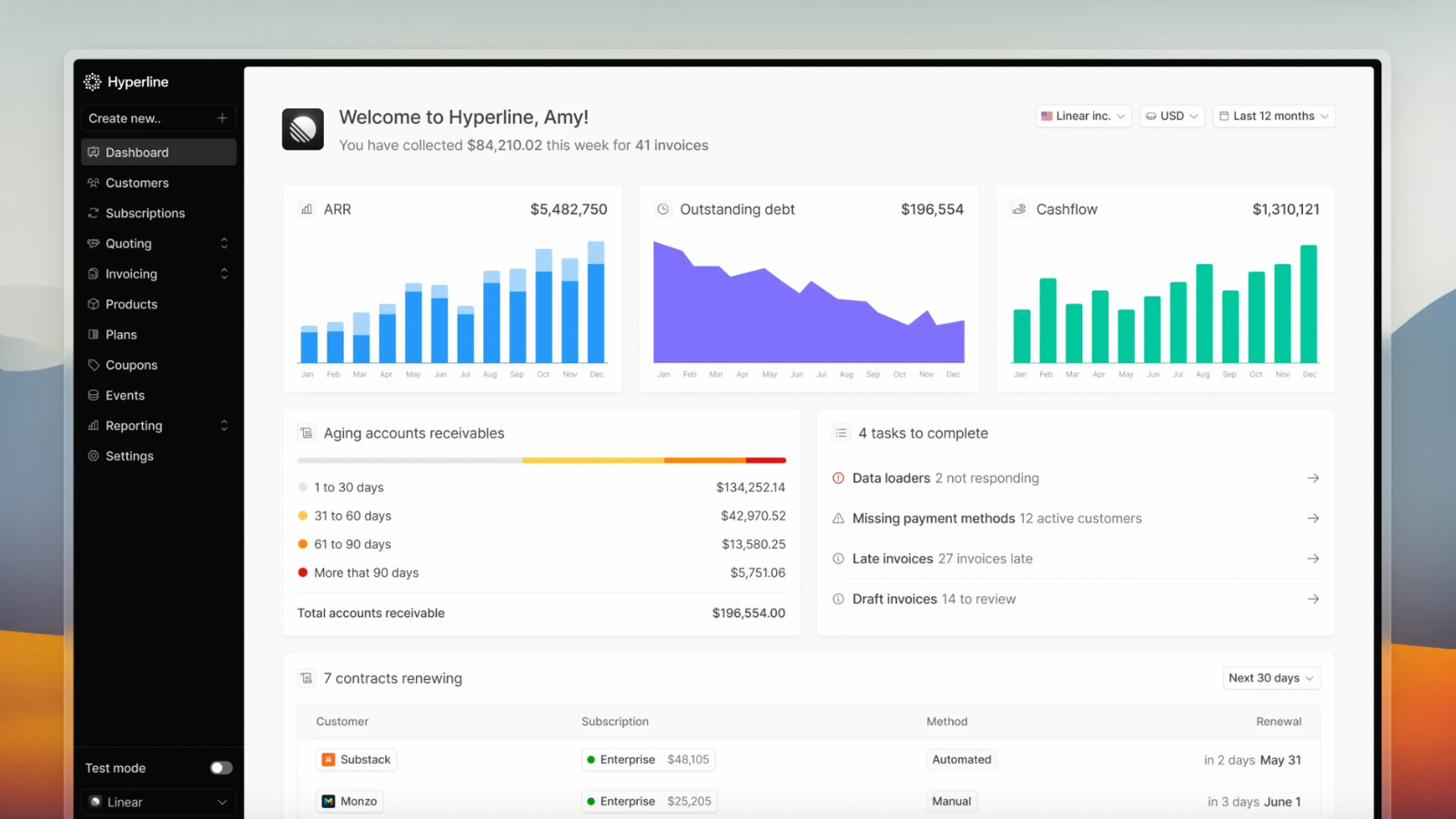The width and height of the screenshot is (1456, 819).
Task: Click the plus icon beside Create new
Action: (x=222, y=118)
